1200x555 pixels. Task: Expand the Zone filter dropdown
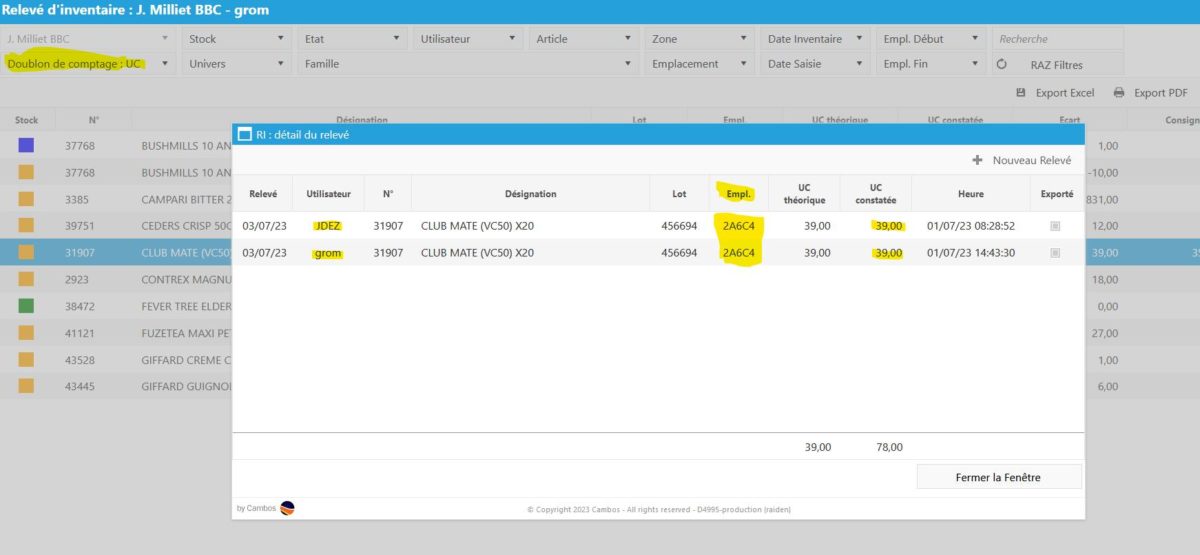[x=698, y=39]
